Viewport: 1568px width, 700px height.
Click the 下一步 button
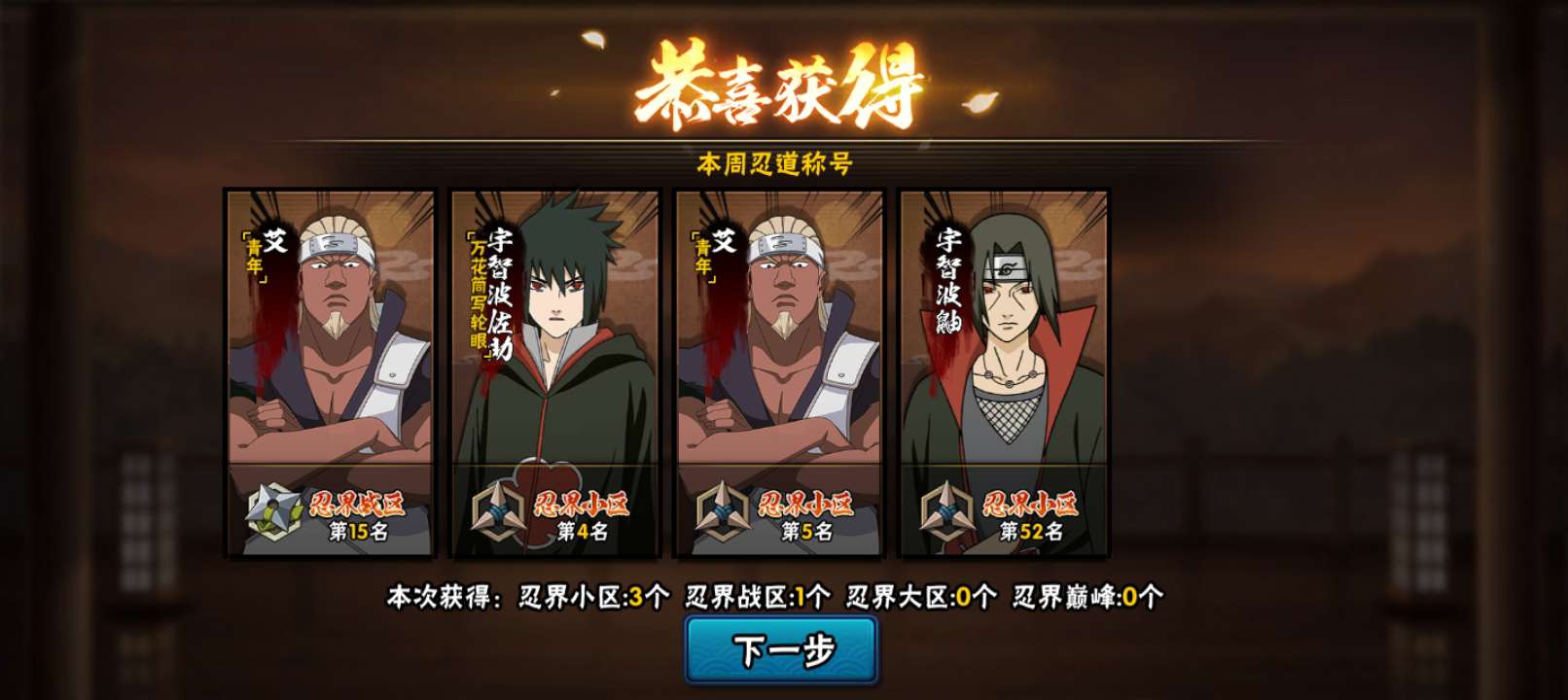point(781,650)
